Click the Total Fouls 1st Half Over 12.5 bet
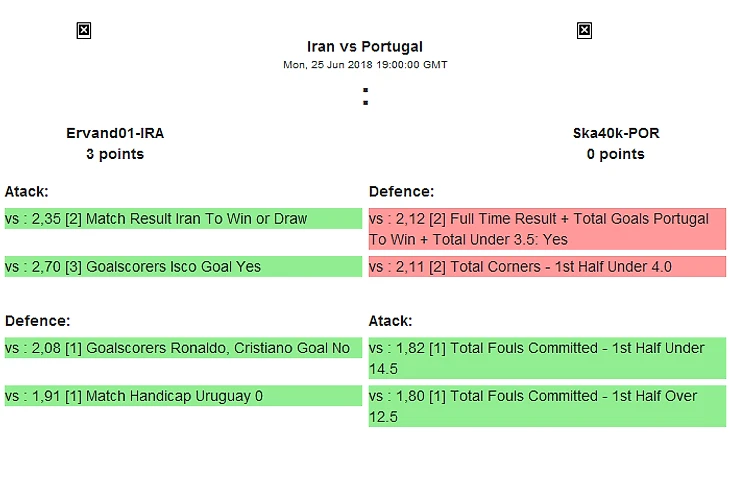730x480 pixels. coord(546,406)
